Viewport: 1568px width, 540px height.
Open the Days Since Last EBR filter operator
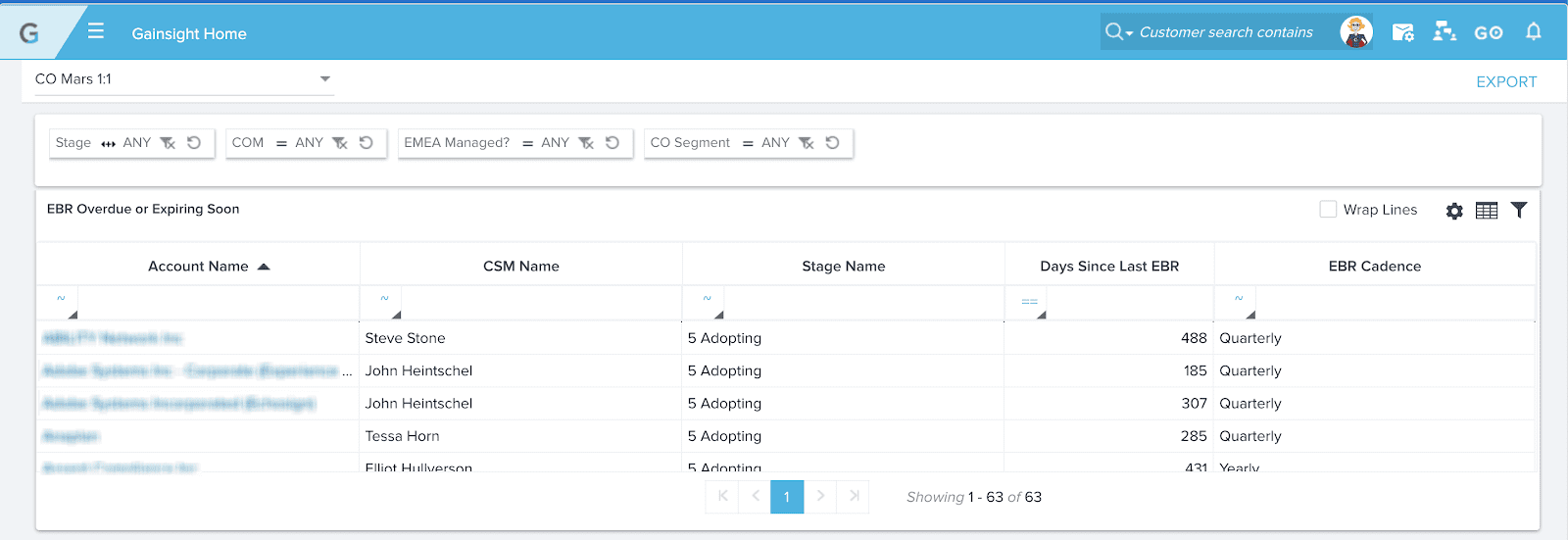[x=1029, y=302]
